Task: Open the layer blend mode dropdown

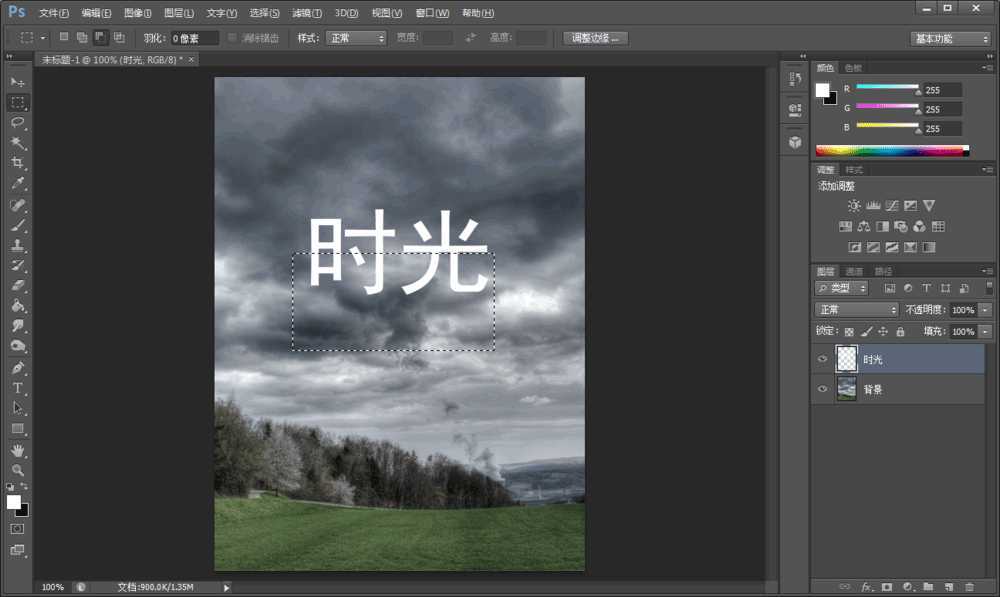Action: click(x=855, y=309)
